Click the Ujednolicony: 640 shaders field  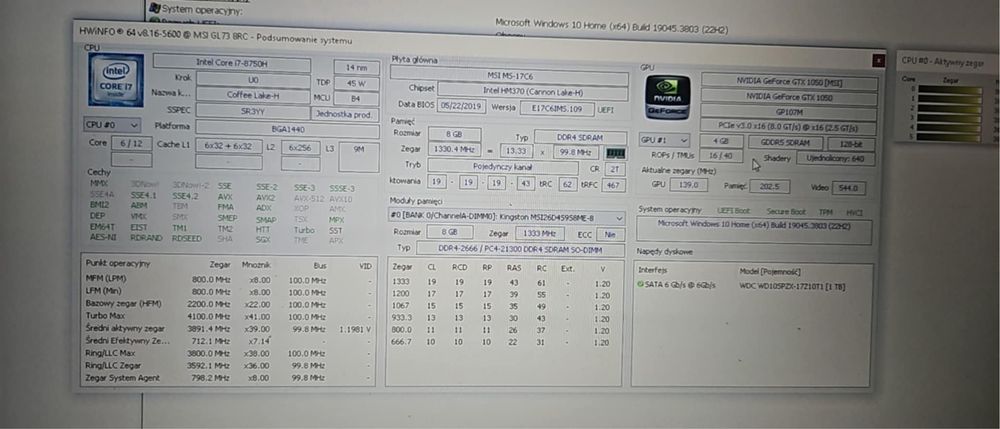click(836, 158)
